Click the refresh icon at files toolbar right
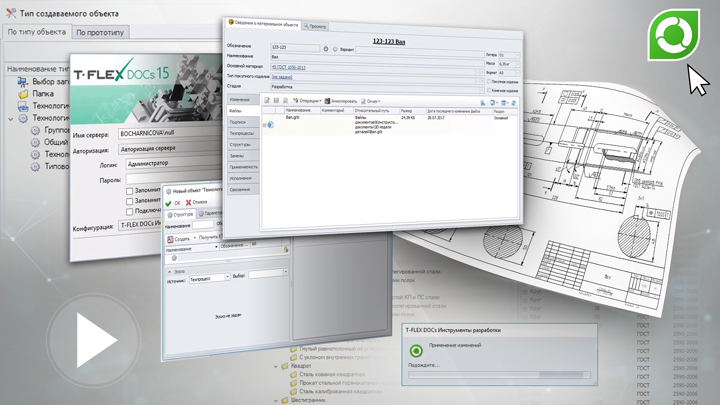The image size is (720, 405). pyautogui.click(x=514, y=103)
